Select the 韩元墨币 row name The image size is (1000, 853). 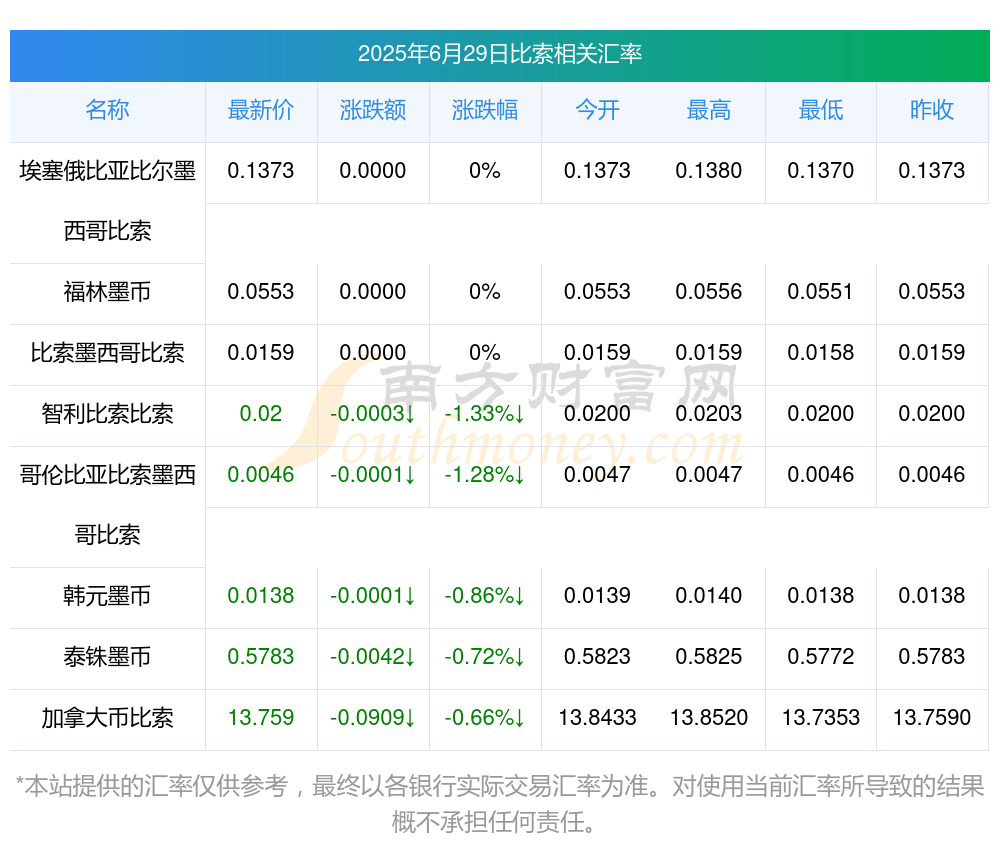[x=107, y=596]
